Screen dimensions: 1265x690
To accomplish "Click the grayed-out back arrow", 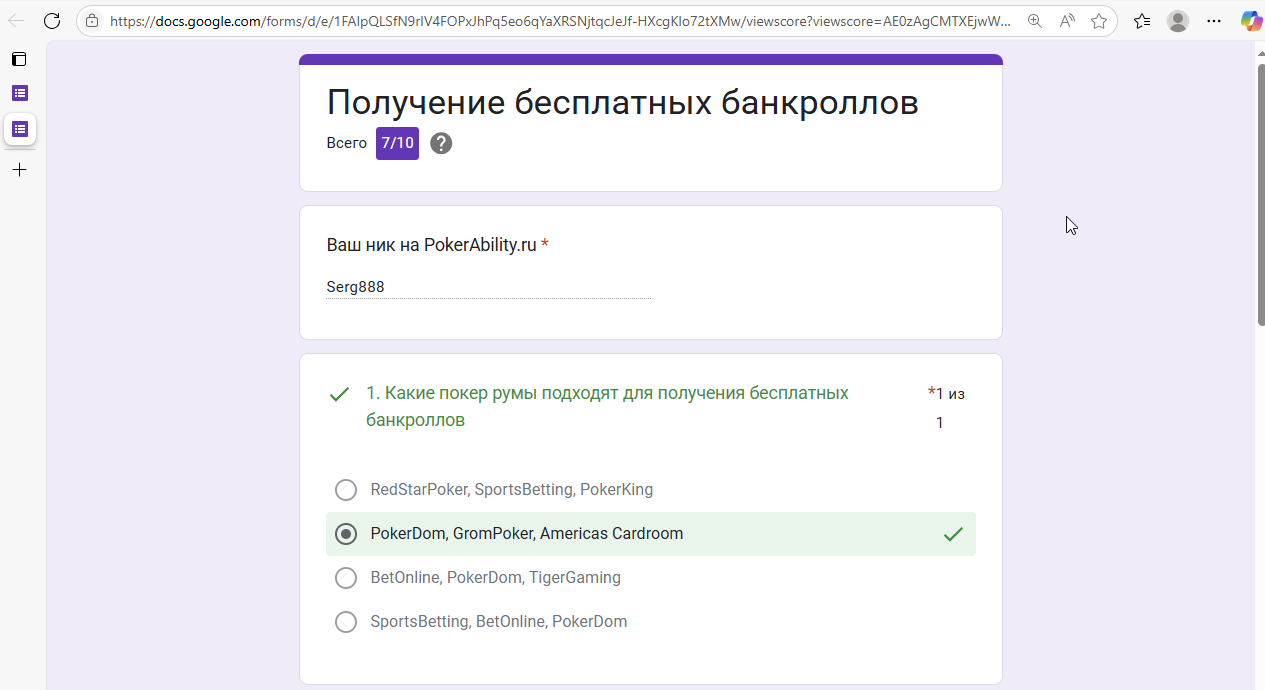I will coord(16,20).
